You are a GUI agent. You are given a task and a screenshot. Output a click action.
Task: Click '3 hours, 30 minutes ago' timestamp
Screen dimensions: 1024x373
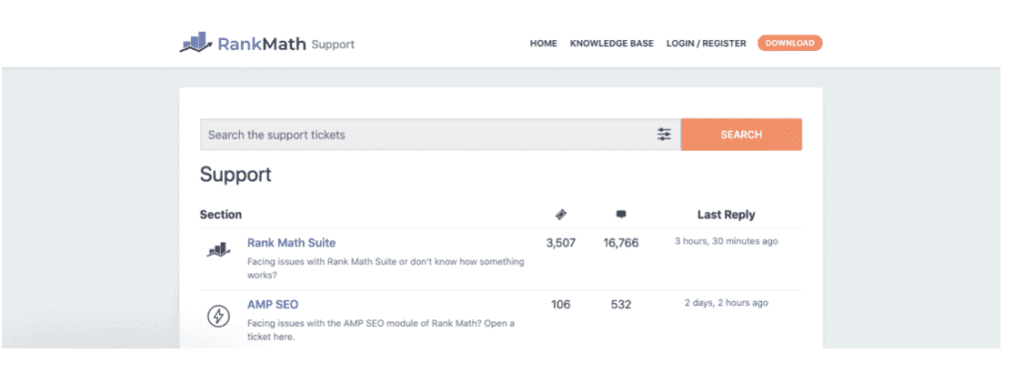pos(726,241)
